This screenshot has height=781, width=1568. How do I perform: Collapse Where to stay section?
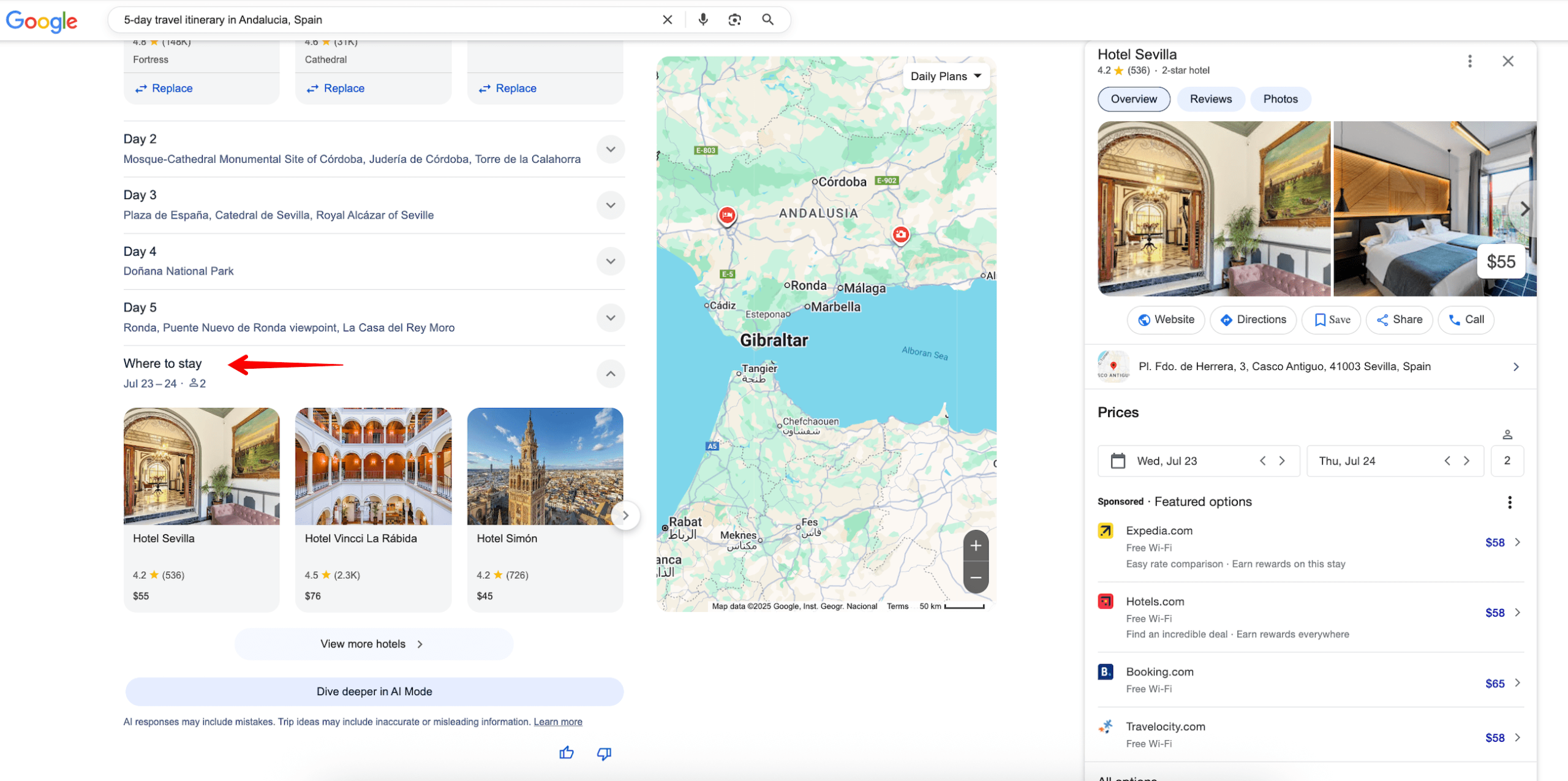(x=611, y=374)
